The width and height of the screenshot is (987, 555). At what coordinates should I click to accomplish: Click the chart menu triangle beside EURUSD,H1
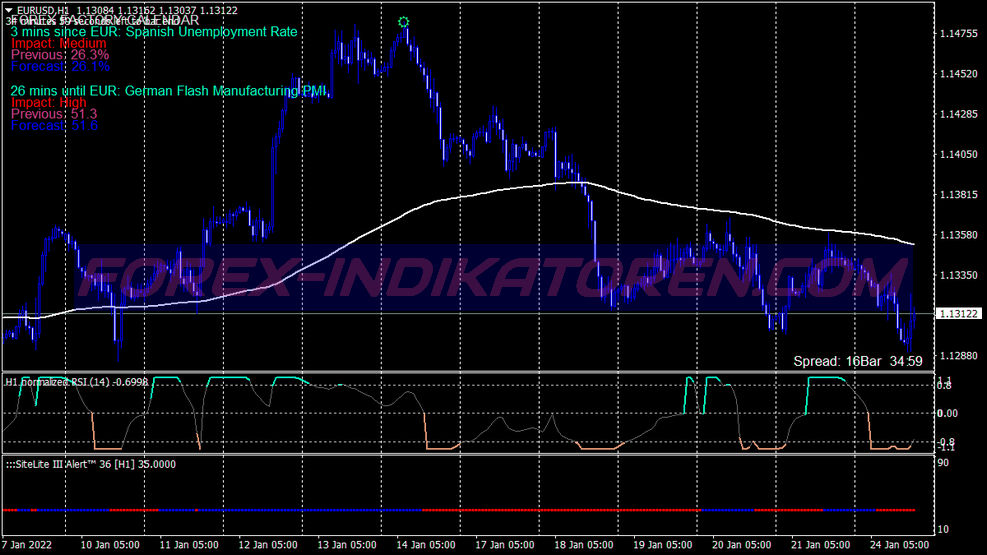(x=9, y=10)
